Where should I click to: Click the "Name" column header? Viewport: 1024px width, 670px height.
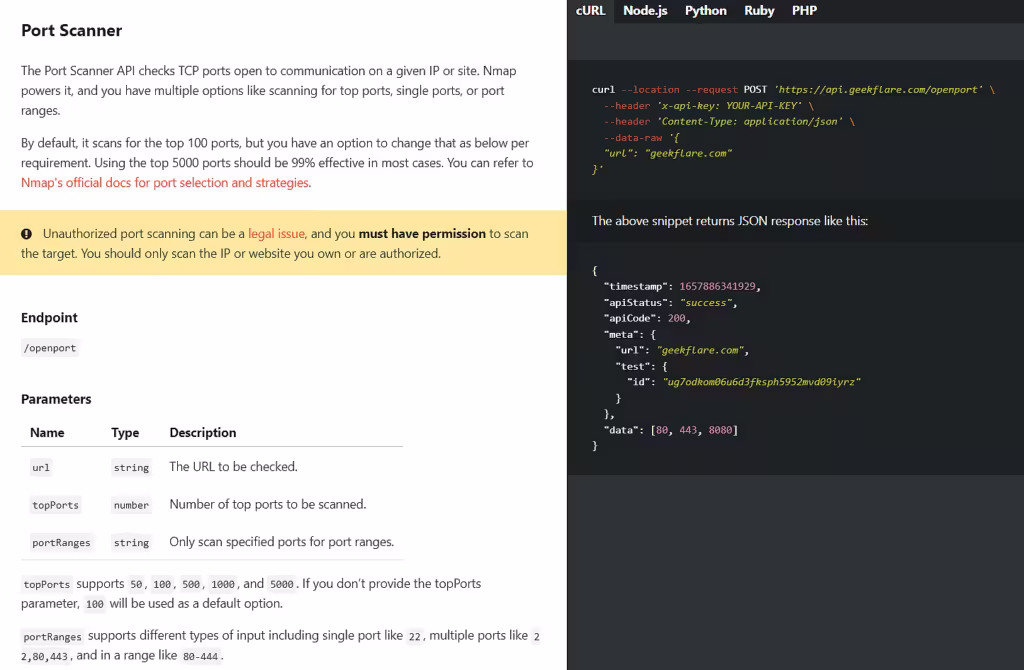tap(47, 433)
